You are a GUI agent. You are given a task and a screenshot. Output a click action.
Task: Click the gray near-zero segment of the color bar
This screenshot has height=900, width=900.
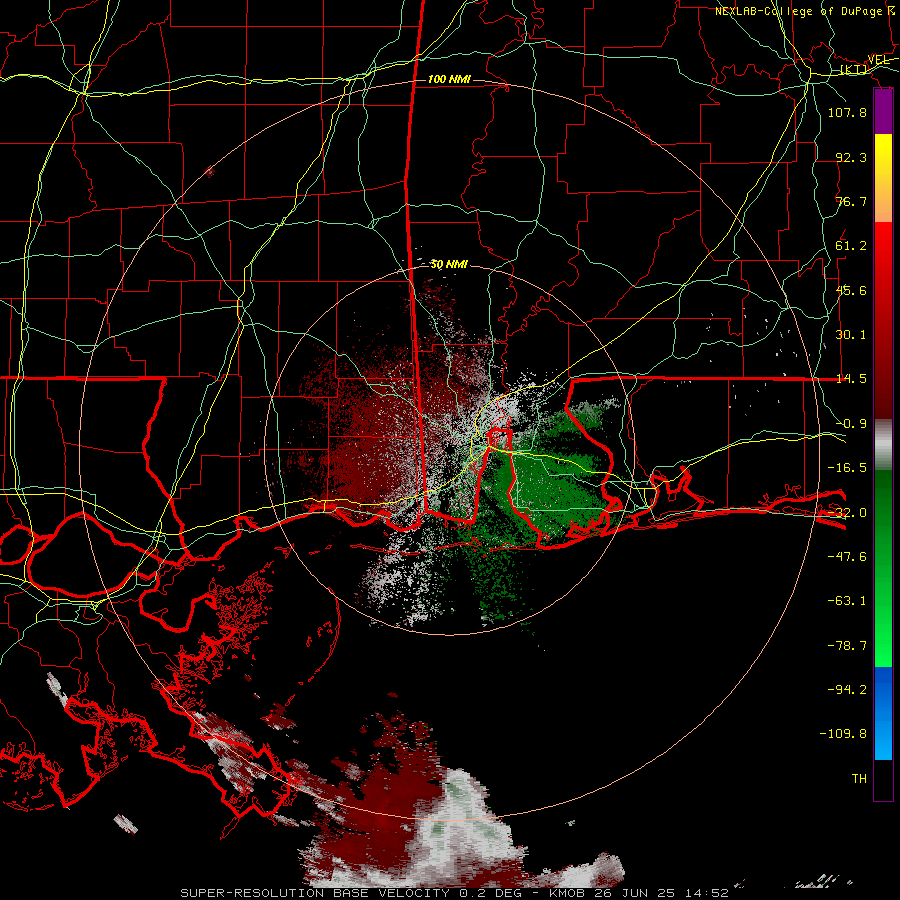pos(883,444)
